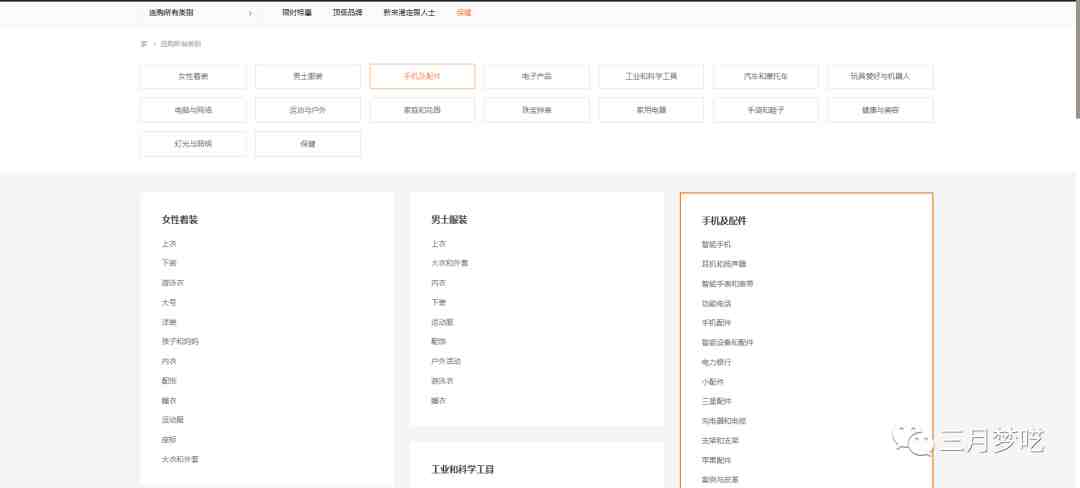Pick the 珠宝钟表 category button
Image resolution: width=1080 pixels, height=488 pixels.
537,110
